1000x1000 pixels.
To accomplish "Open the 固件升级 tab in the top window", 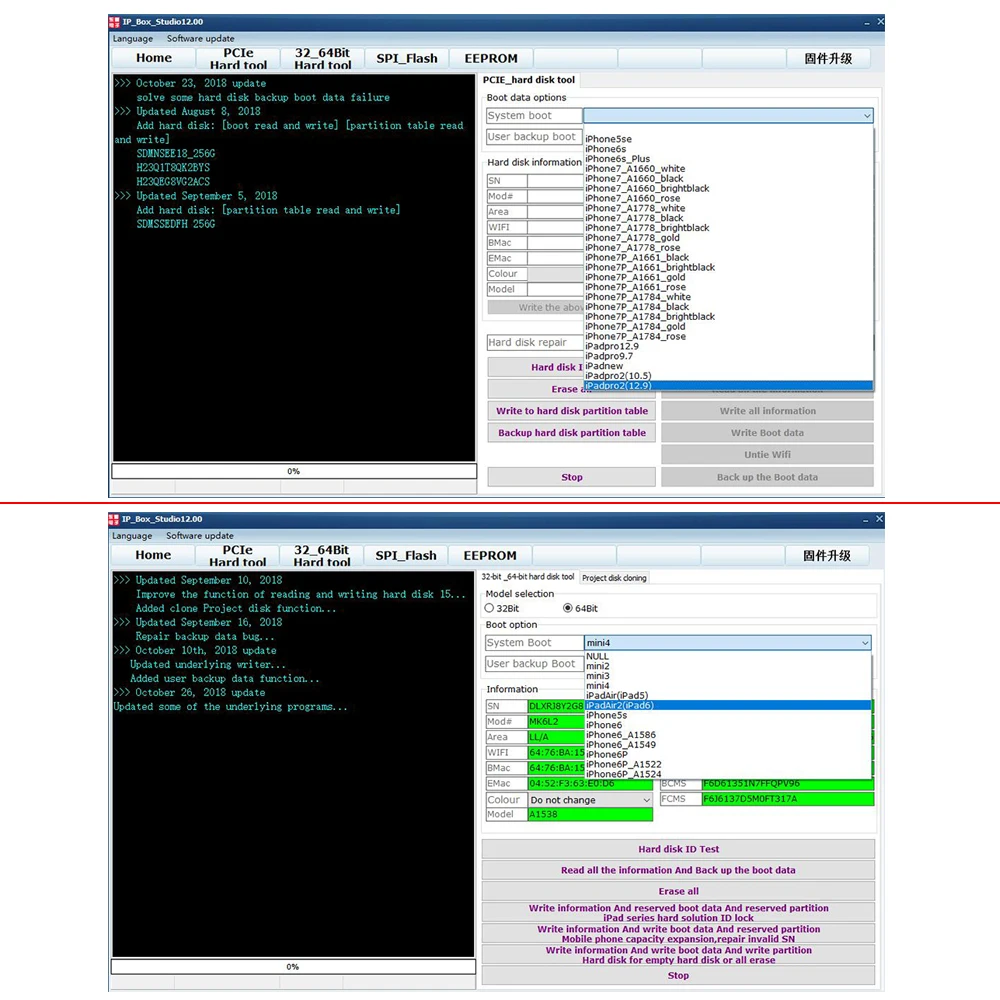I will coord(828,58).
